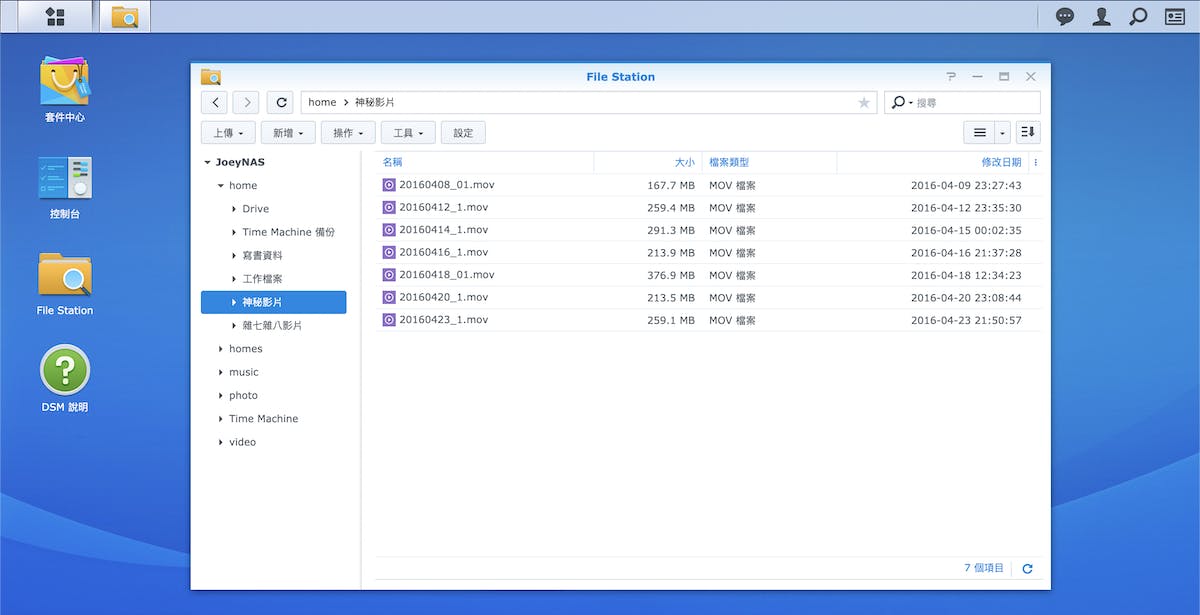Open the DSM 說明 desktop icon

tap(65, 379)
